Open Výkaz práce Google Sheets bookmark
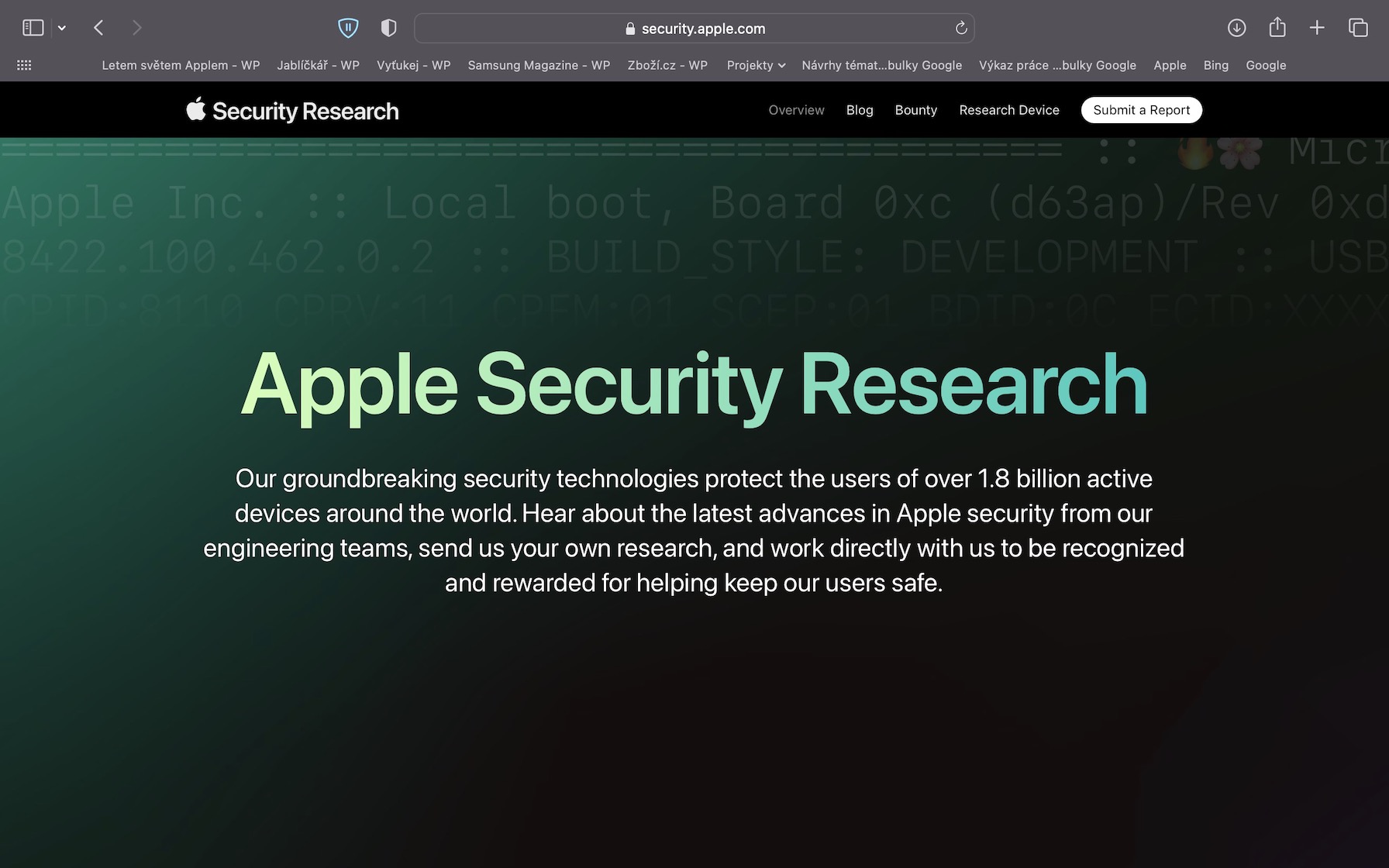 point(1057,65)
